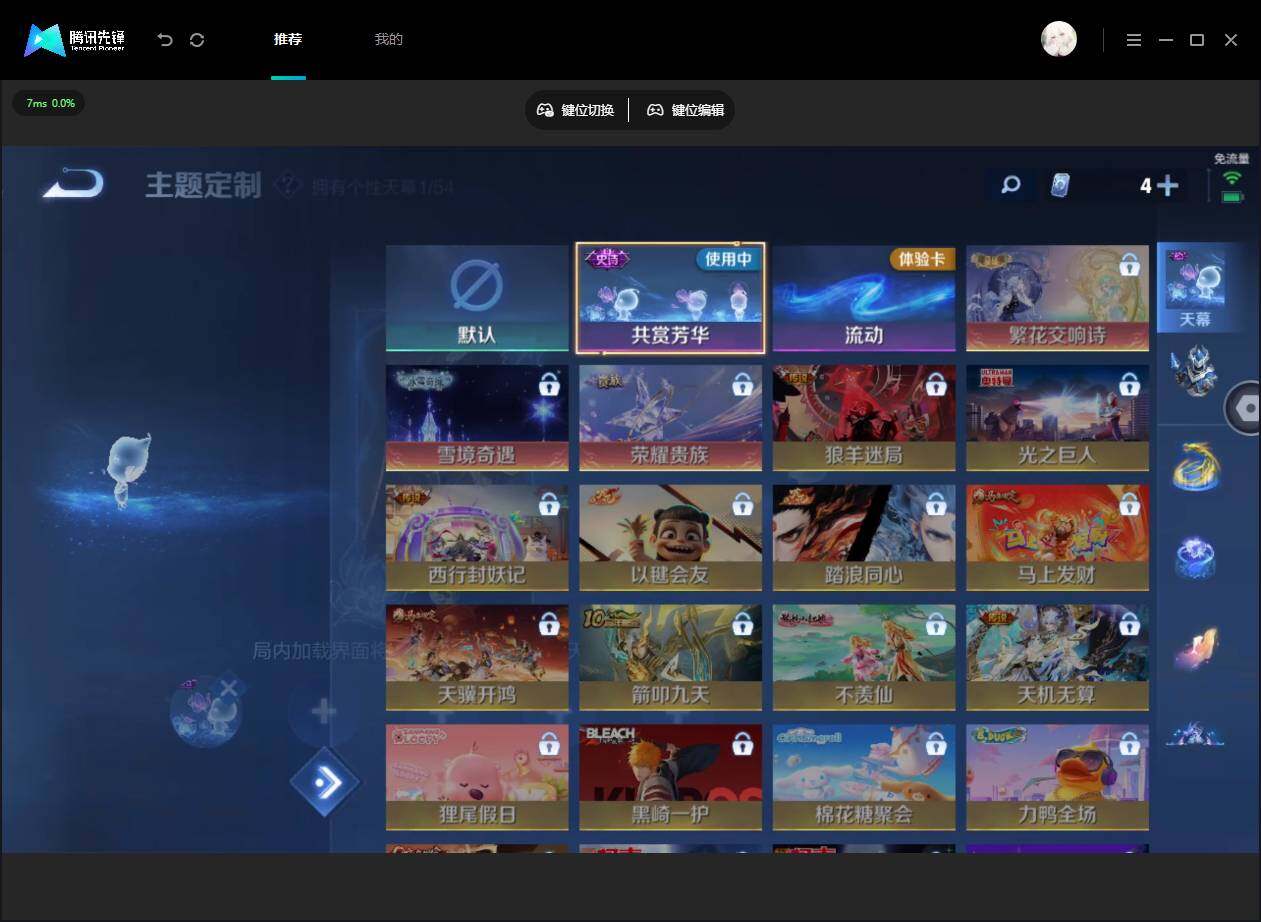Click the plus icon beside count 4

tap(1167, 185)
